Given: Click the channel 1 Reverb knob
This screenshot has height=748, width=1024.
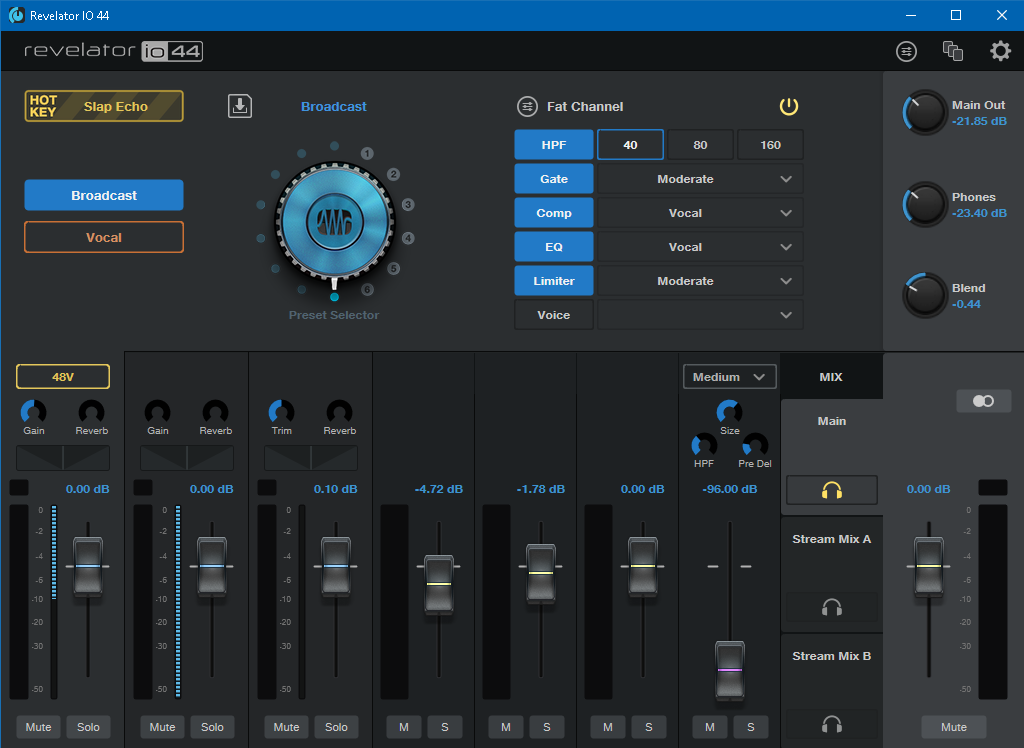Looking at the screenshot, I should 91,412.
